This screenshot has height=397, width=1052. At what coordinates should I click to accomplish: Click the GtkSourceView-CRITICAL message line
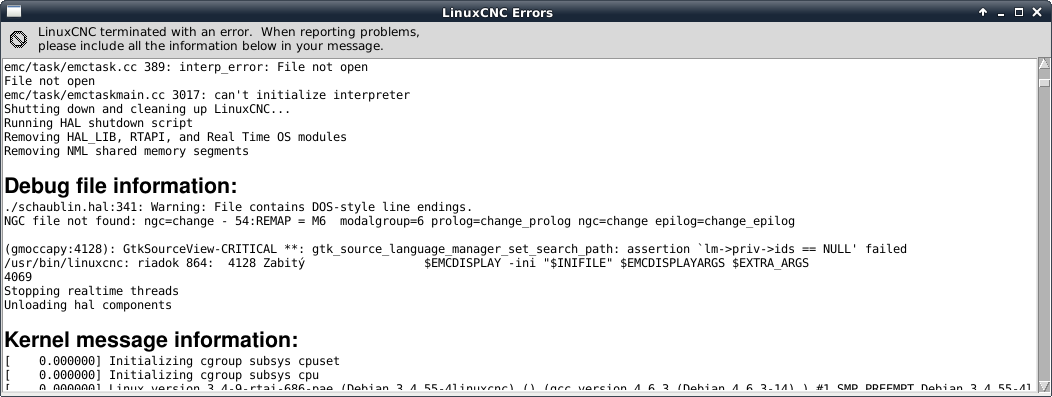pos(456,249)
